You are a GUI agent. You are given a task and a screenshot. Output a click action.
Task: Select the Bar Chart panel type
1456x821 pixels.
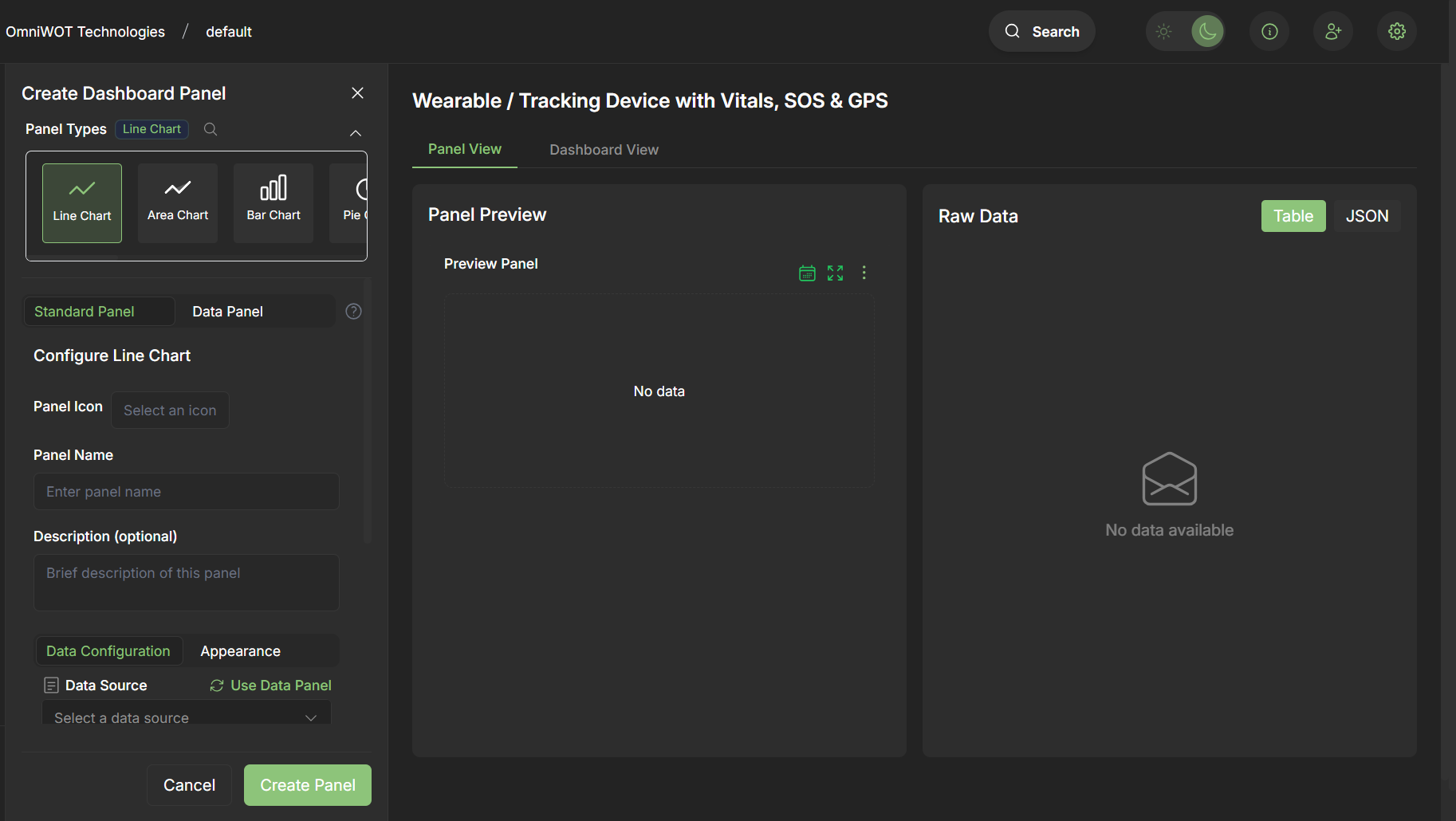[273, 202]
